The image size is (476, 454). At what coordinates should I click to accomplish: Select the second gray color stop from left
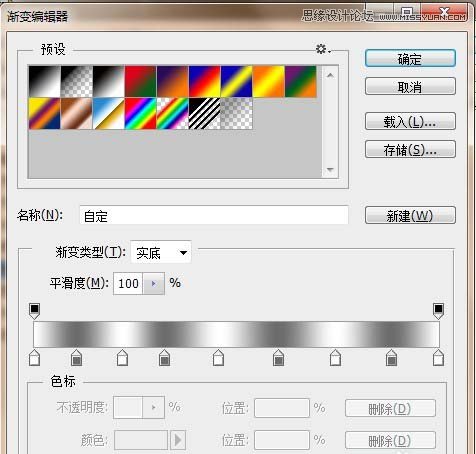click(x=164, y=358)
